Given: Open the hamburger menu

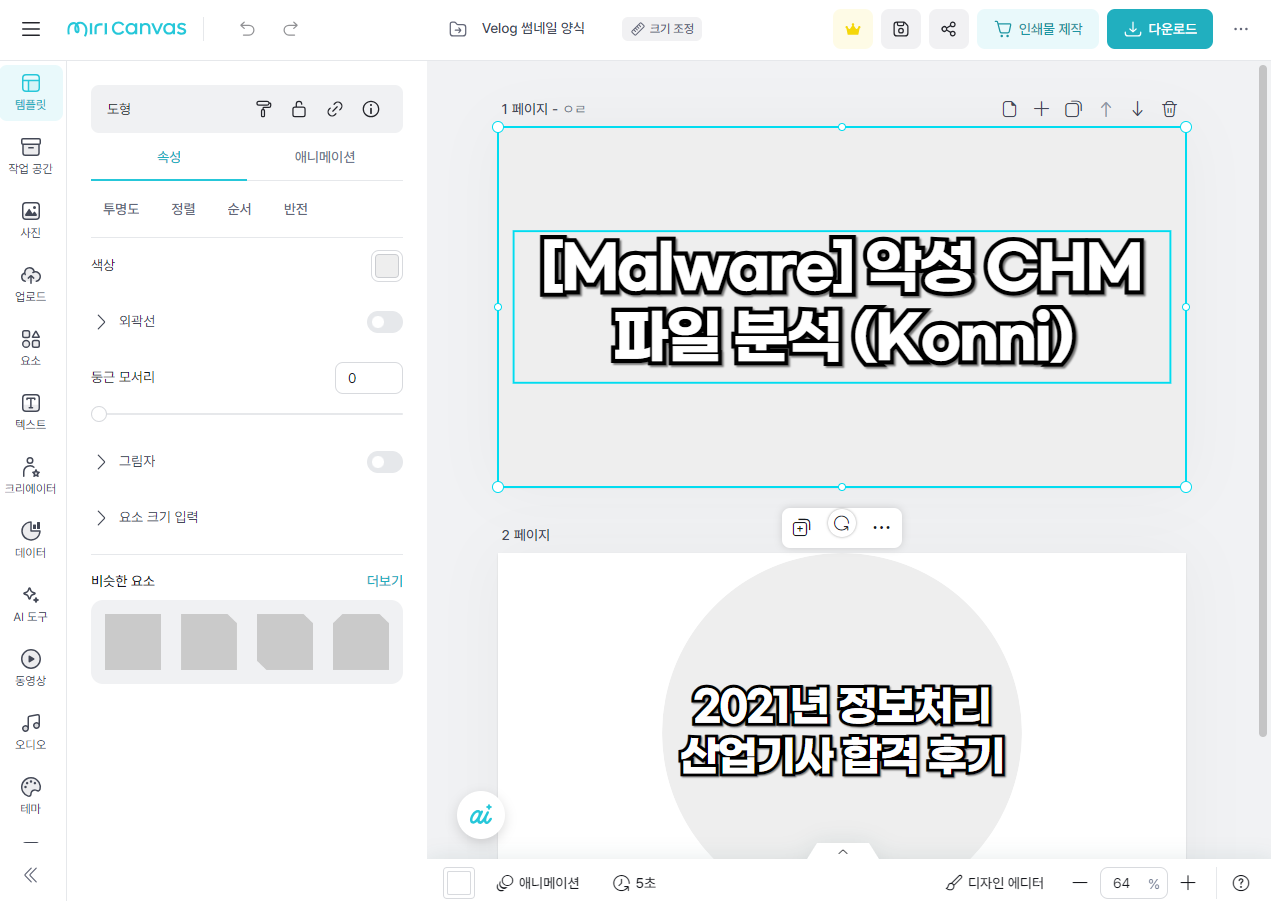Looking at the screenshot, I should click(30, 29).
